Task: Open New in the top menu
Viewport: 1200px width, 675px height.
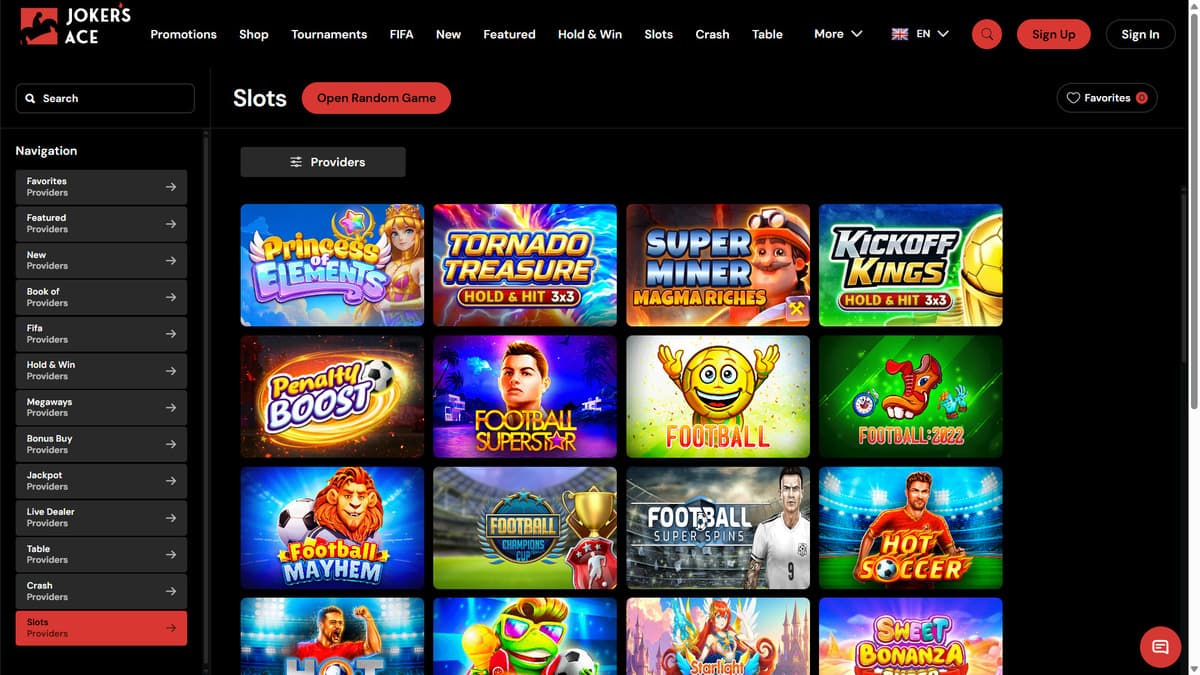Action: pyautogui.click(x=448, y=34)
